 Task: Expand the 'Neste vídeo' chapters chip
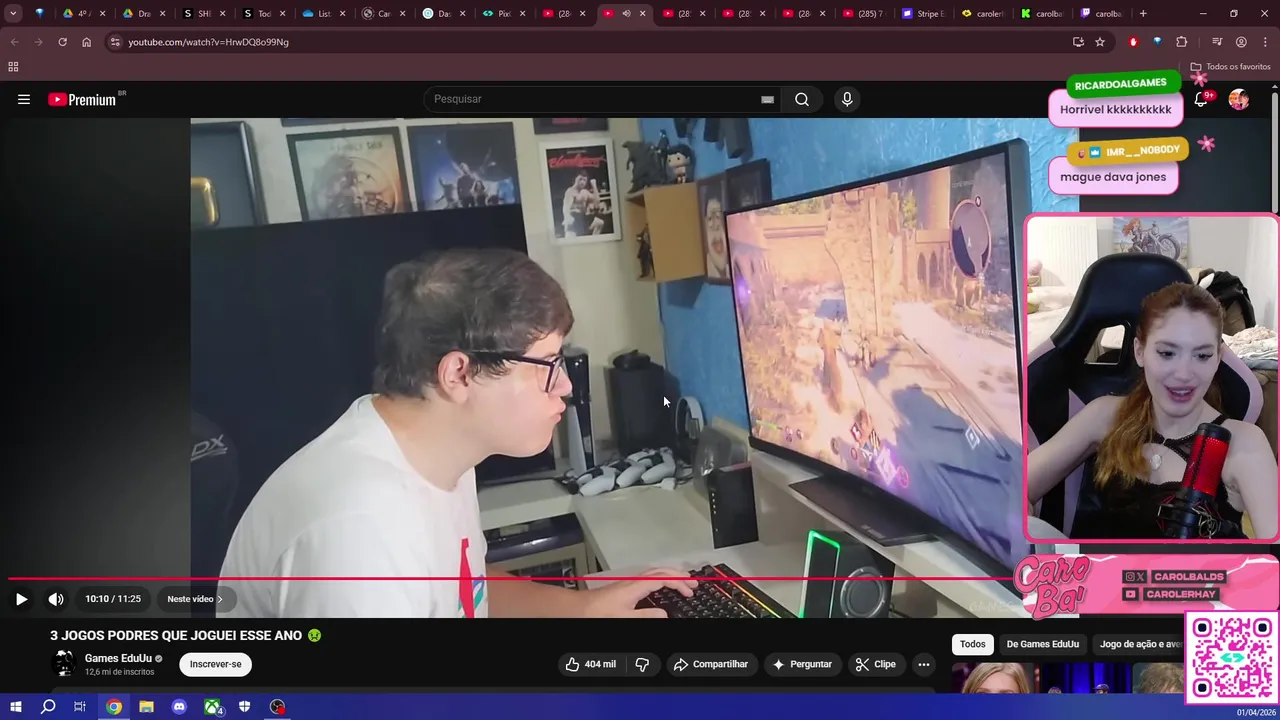click(x=195, y=599)
